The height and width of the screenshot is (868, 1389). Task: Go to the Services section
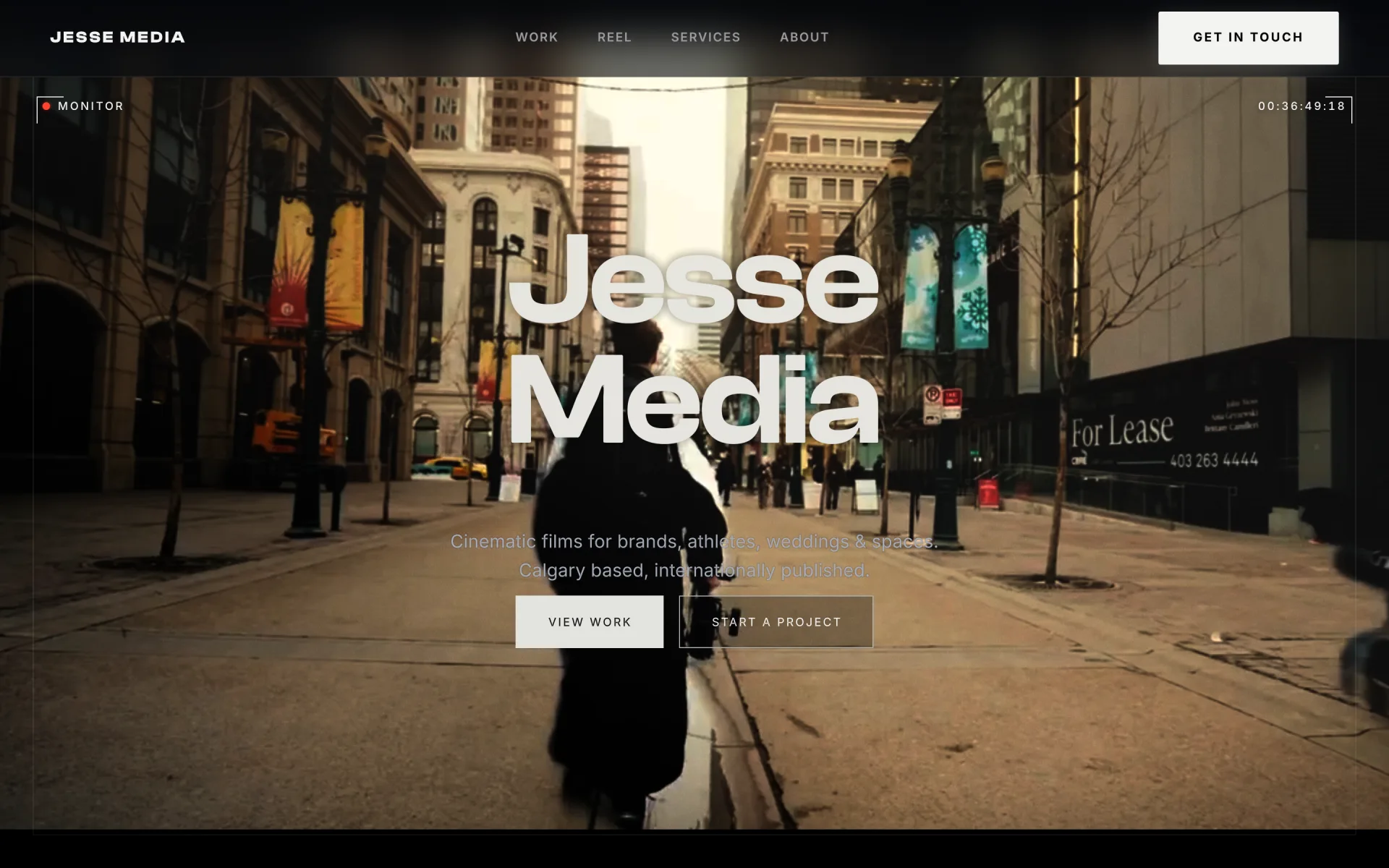click(705, 37)
